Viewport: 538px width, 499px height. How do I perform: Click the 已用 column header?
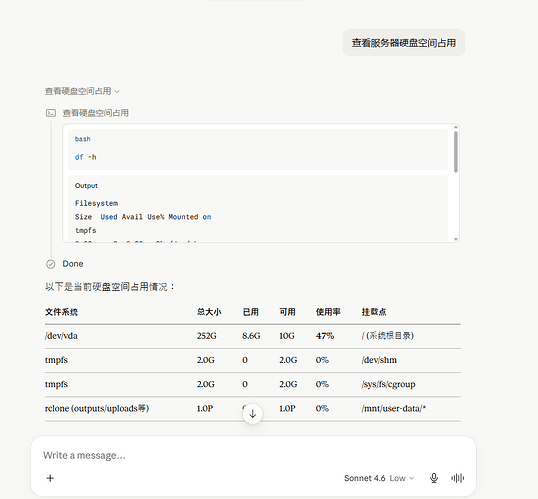click(x=250, y=312)
